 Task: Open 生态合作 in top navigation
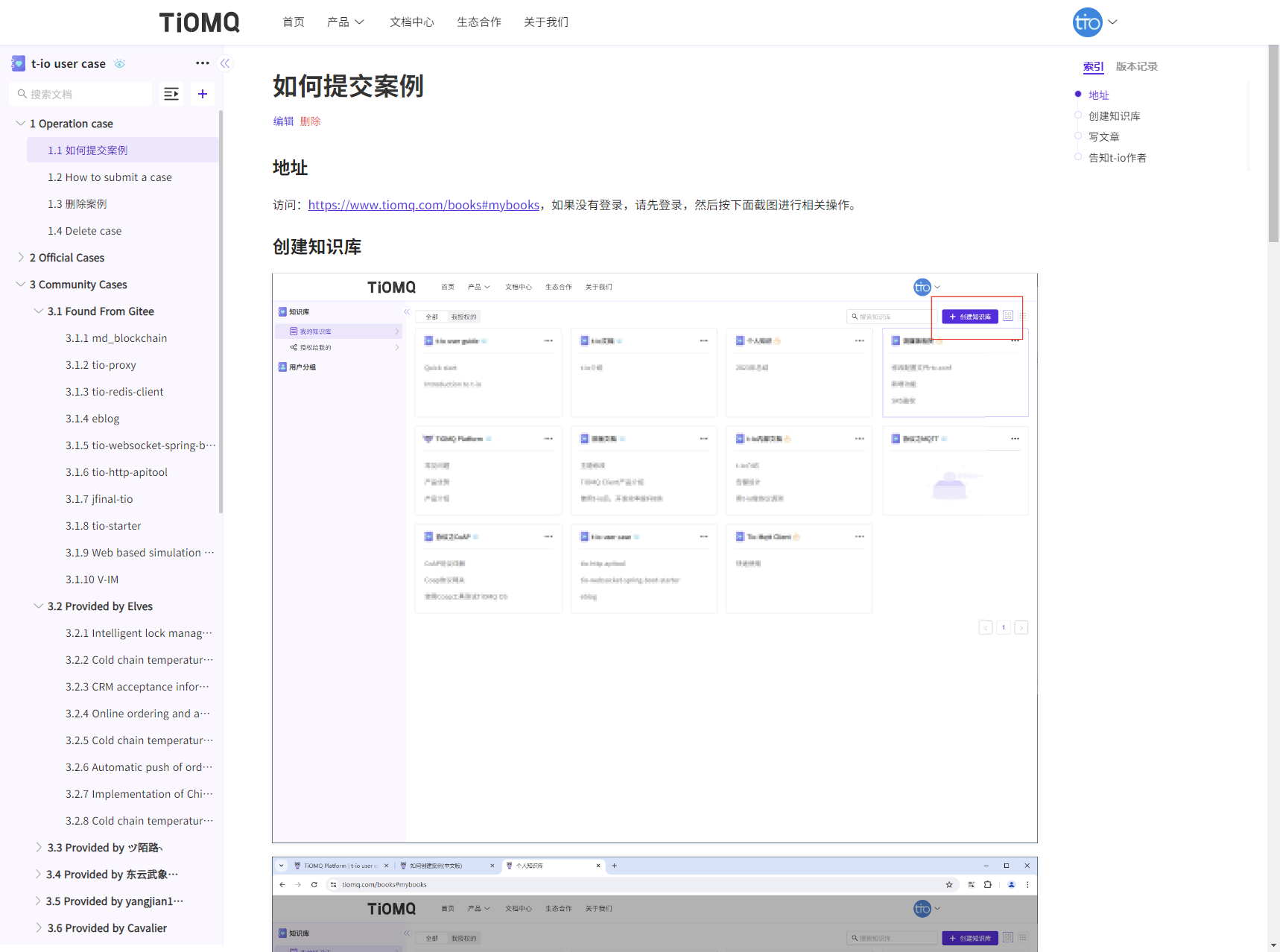point(479,22)
